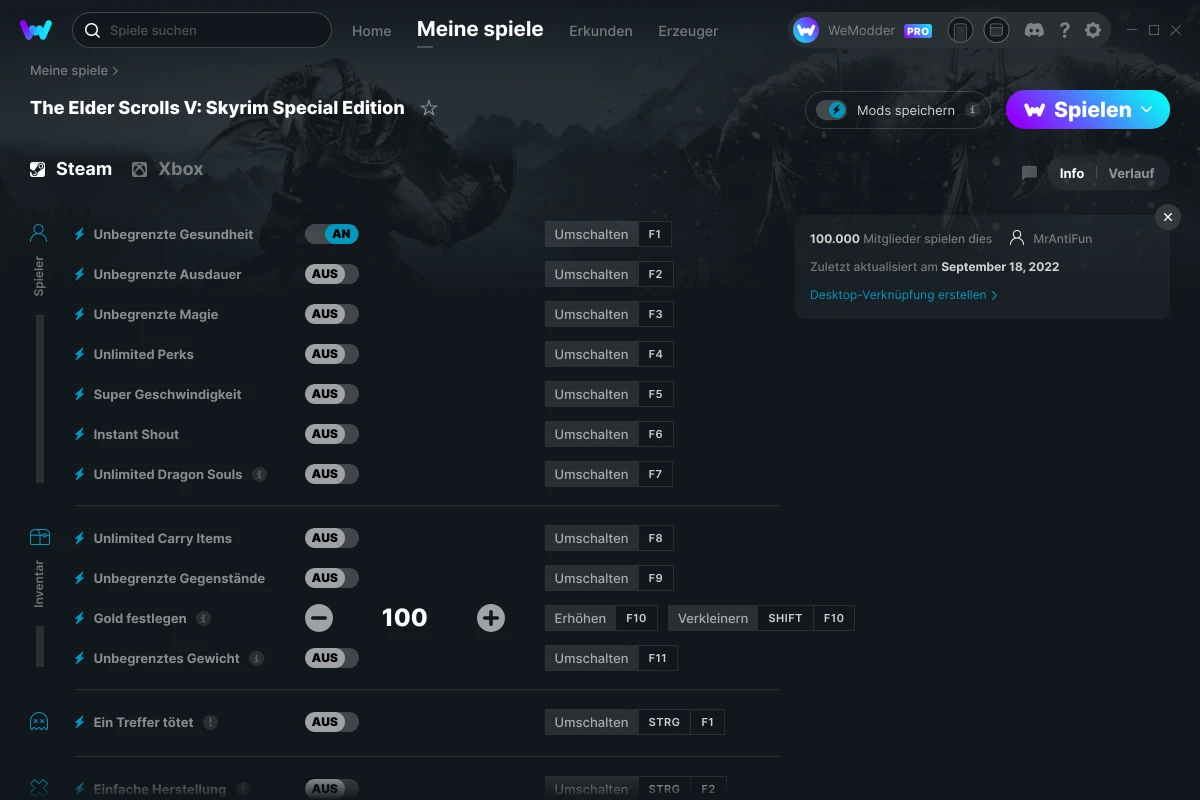Click the SHIFT key for Verkleinern

pos(786,618)
